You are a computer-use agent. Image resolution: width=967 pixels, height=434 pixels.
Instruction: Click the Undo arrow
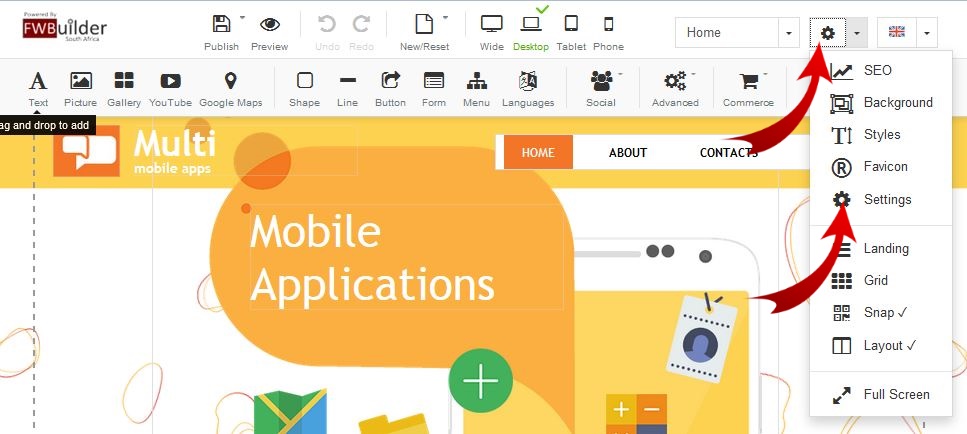327,25
